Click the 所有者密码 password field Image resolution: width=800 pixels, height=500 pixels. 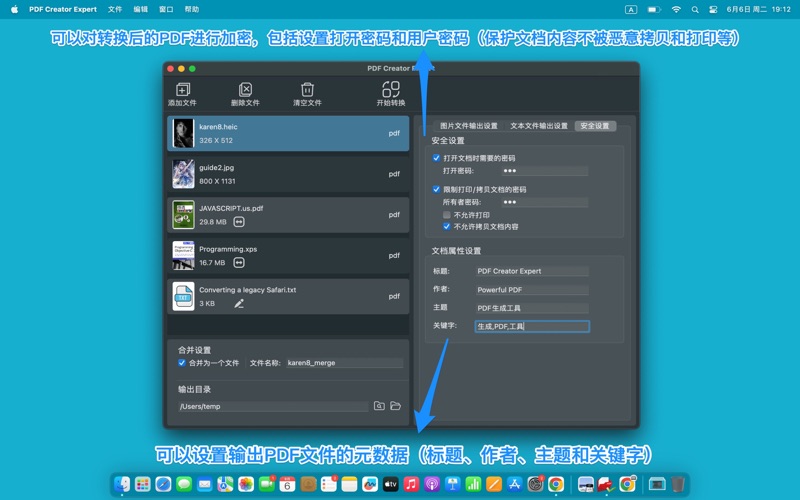(544, 202)
